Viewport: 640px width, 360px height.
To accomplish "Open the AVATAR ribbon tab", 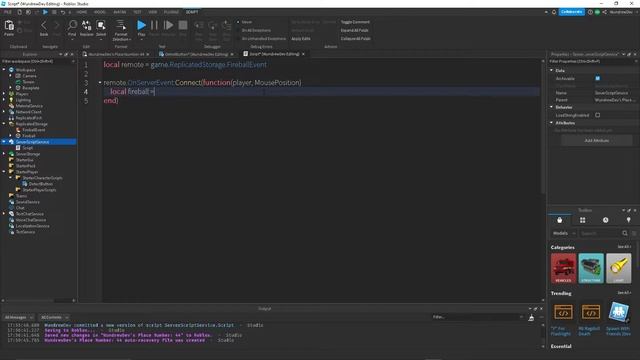I will (120, 12).
